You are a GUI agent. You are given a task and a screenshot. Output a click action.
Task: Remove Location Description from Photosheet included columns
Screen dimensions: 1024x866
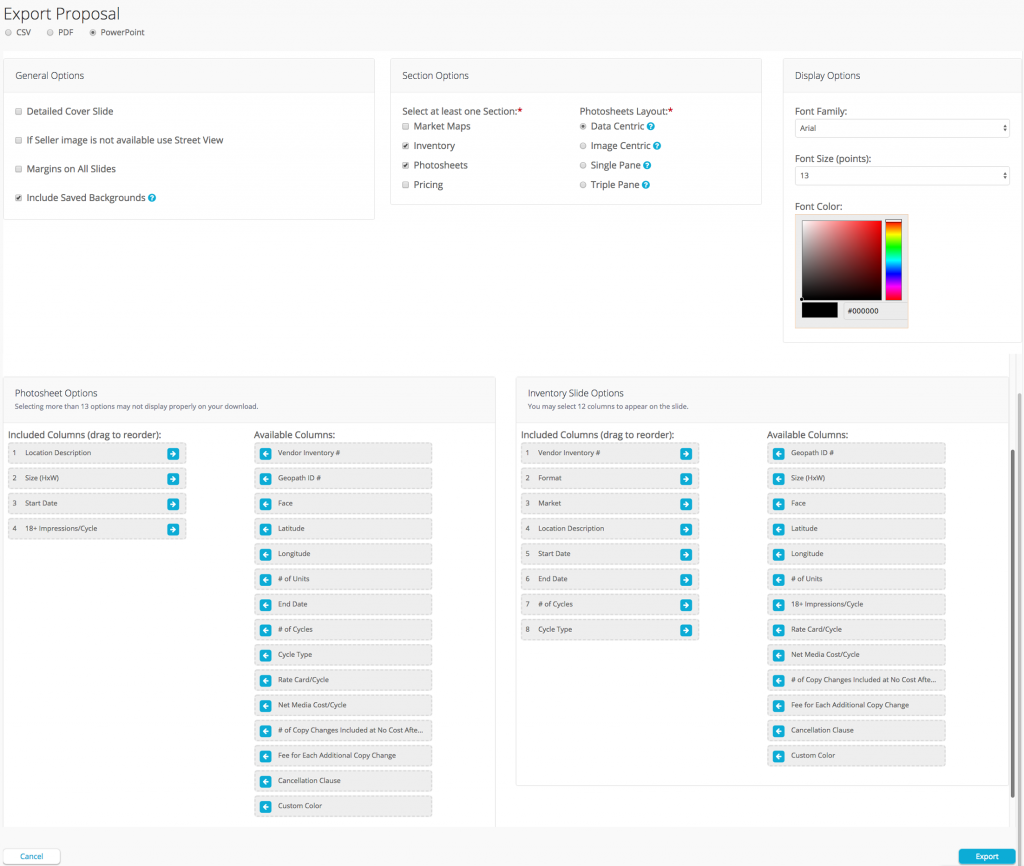point(173,454)
